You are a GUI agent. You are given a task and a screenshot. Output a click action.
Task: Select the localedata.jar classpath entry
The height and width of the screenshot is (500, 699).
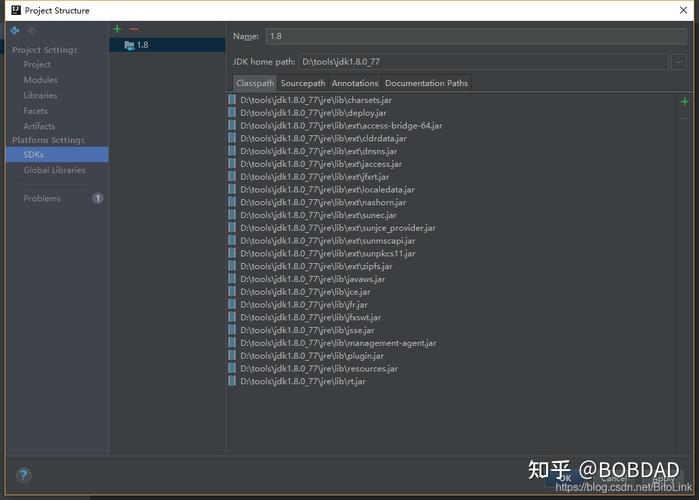pyautogui.click(x=328, y=189)
